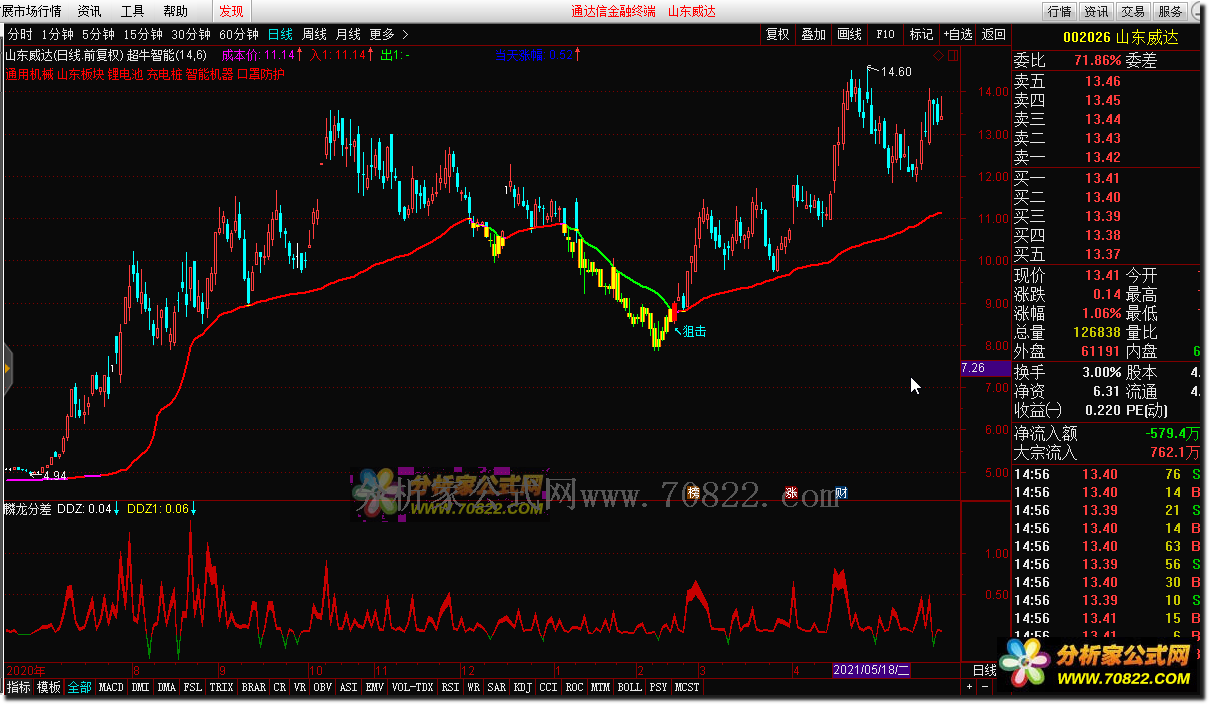This screenshot has height=704, width=1210.
Task: Switch to the 30分钟 period
Action: (191, 34)
